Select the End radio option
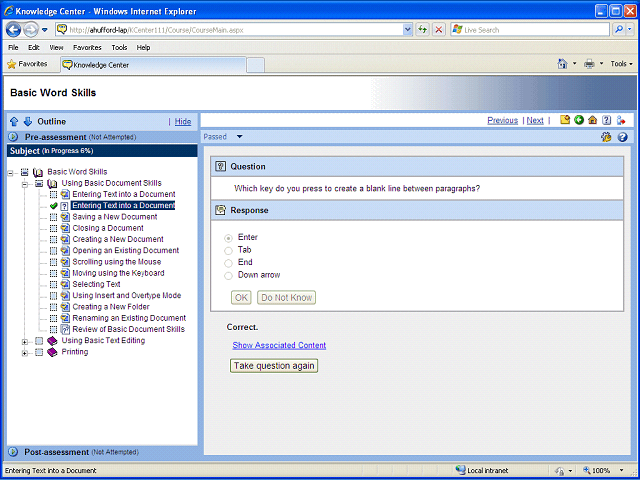The height and width of the screenshot is (480, 640). tap(229, 263)
